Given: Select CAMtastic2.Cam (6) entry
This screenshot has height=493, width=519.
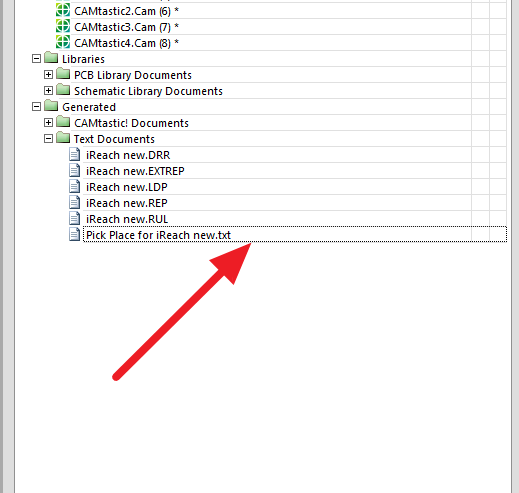Looking at the screenshot, I should point(126,11).
